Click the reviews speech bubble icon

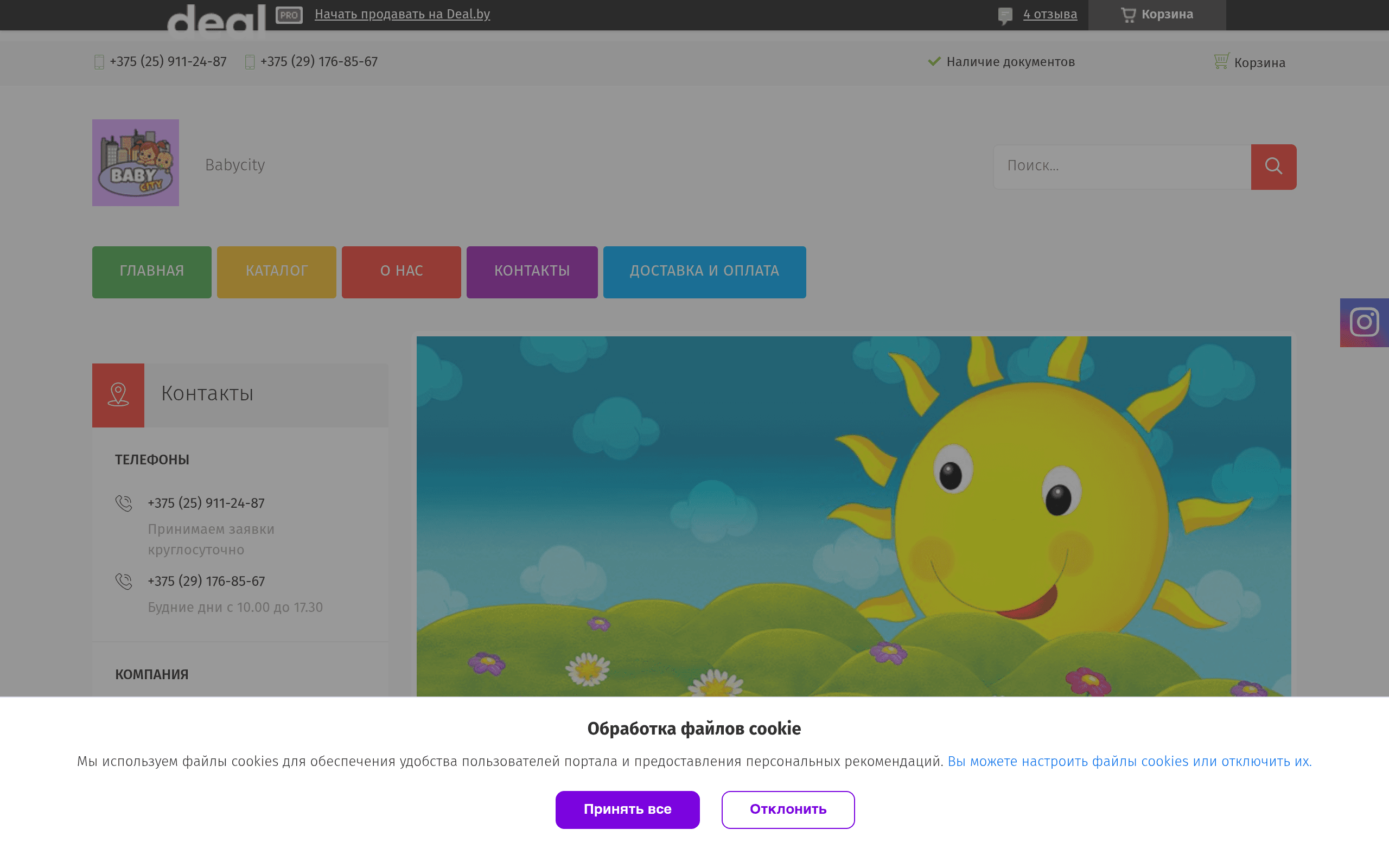(1005, 16)
